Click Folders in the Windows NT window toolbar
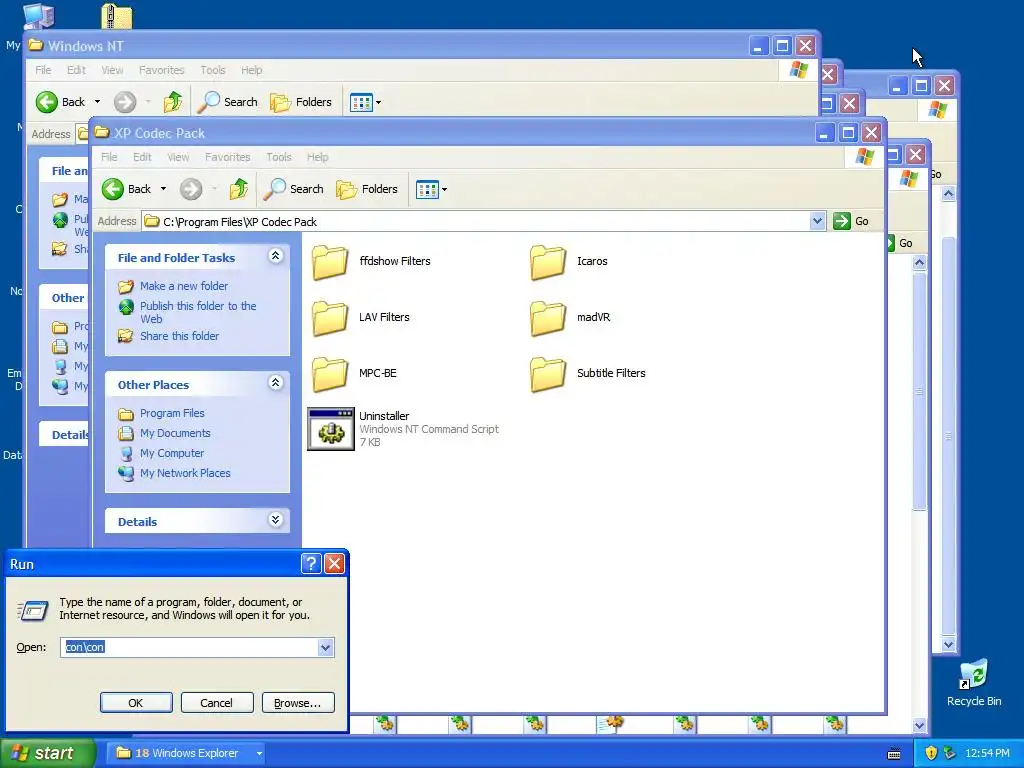1024x768 pixels. pyautogui.click(x=301, y=102)
